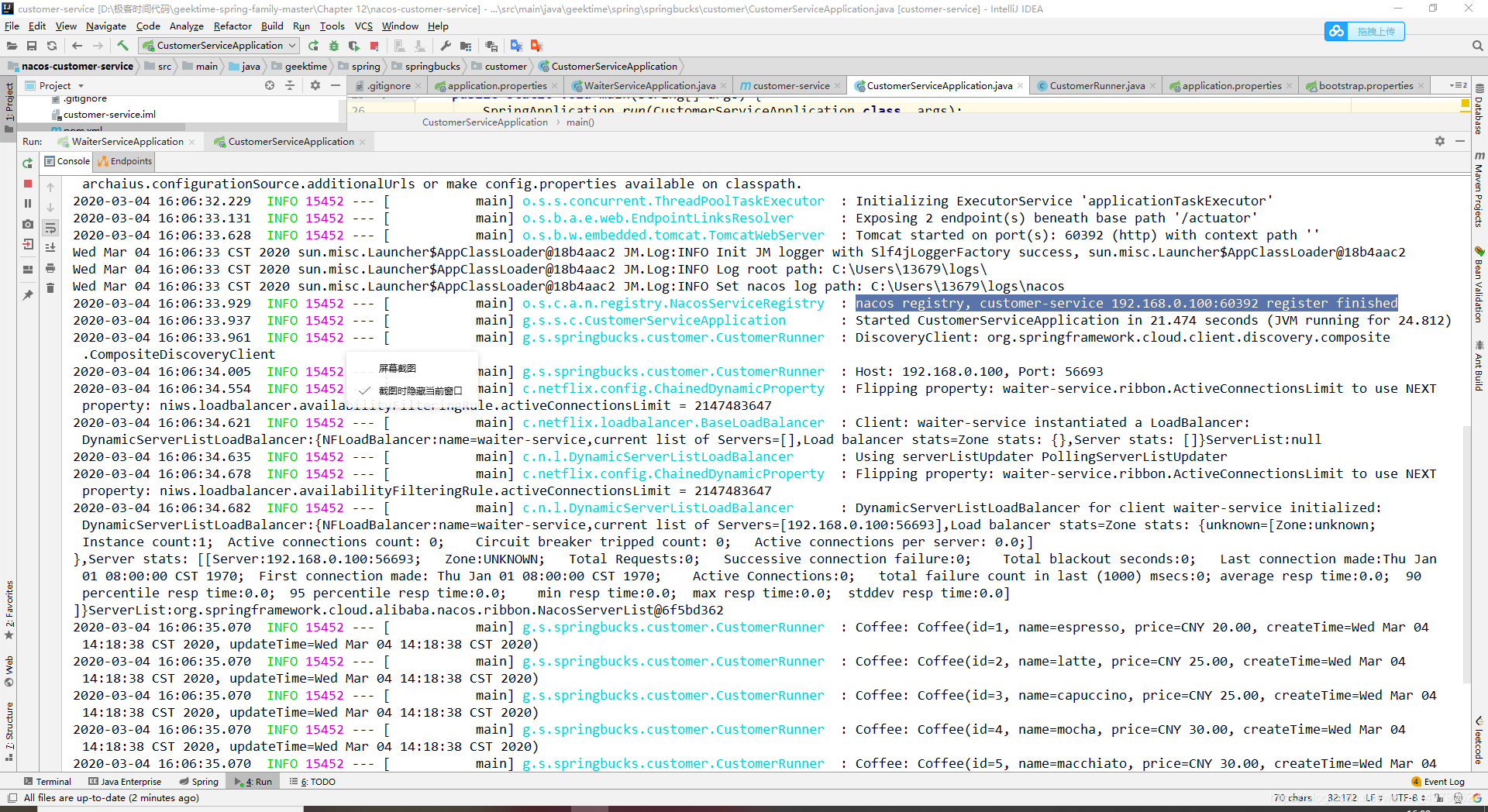Select the Console tab

pyautogui.click(x=67, y=161)
